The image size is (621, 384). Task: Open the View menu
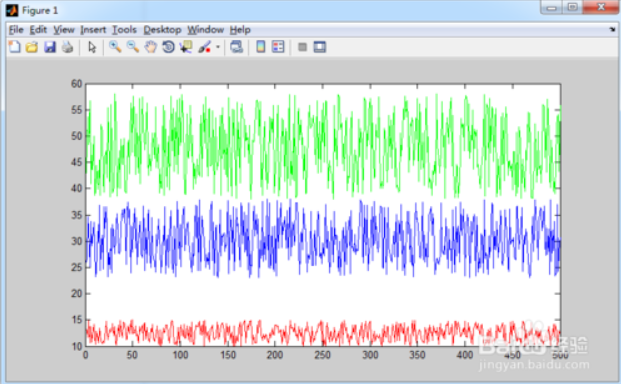click(64, 30)
